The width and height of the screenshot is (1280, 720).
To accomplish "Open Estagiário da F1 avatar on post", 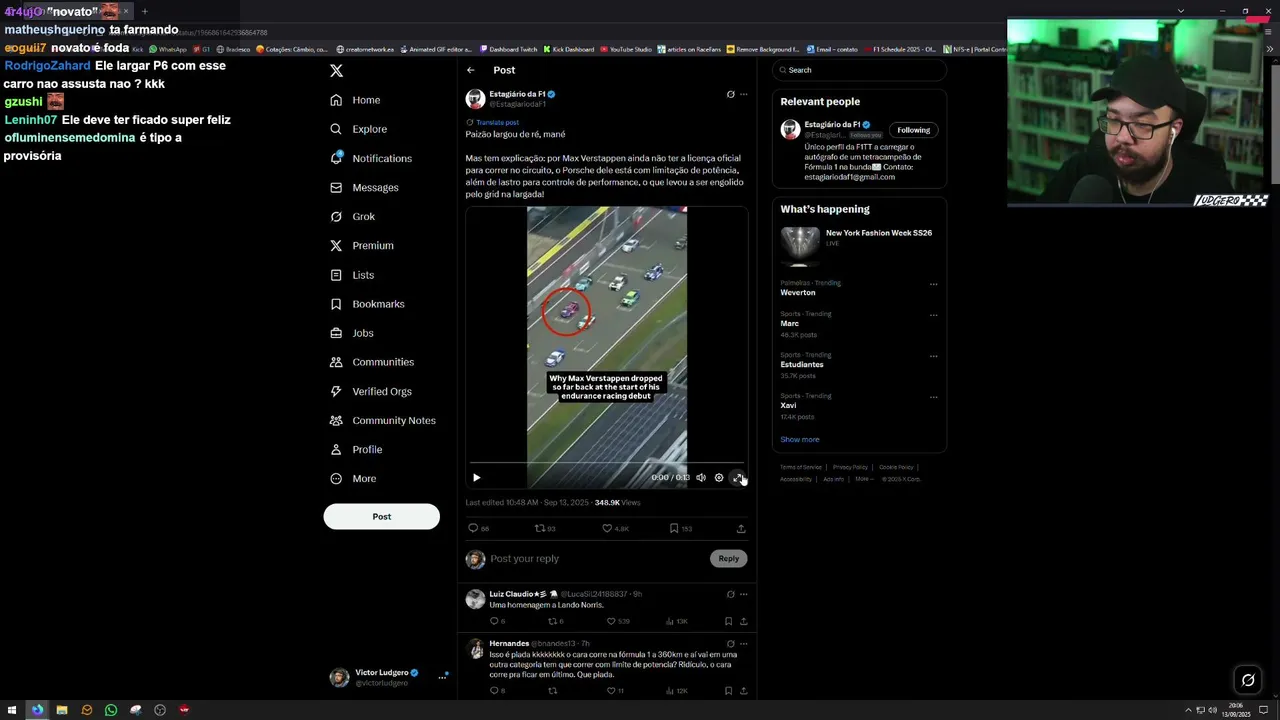I will tap(475, 99).
